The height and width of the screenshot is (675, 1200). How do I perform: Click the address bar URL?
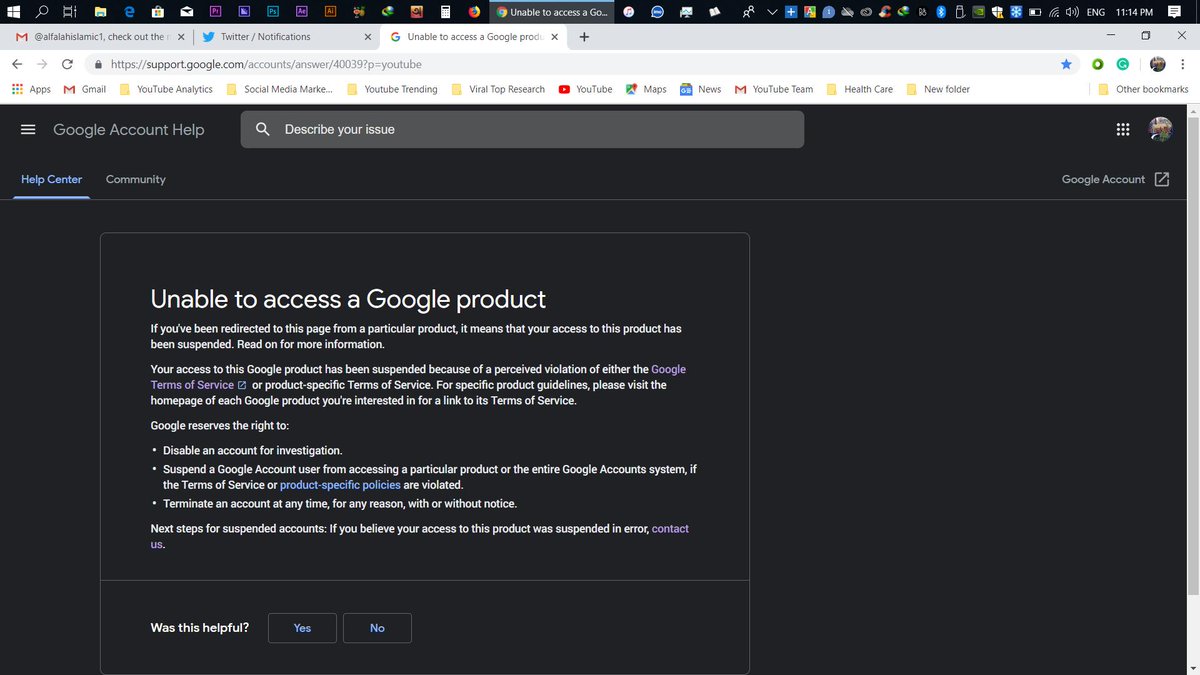(266, 64)
